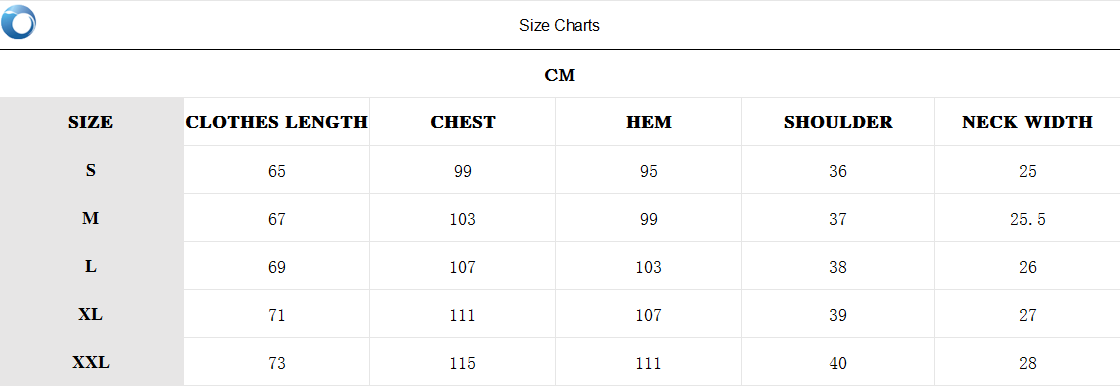Select the S size row label
1120x386 pixels.
tap(91, 170)
